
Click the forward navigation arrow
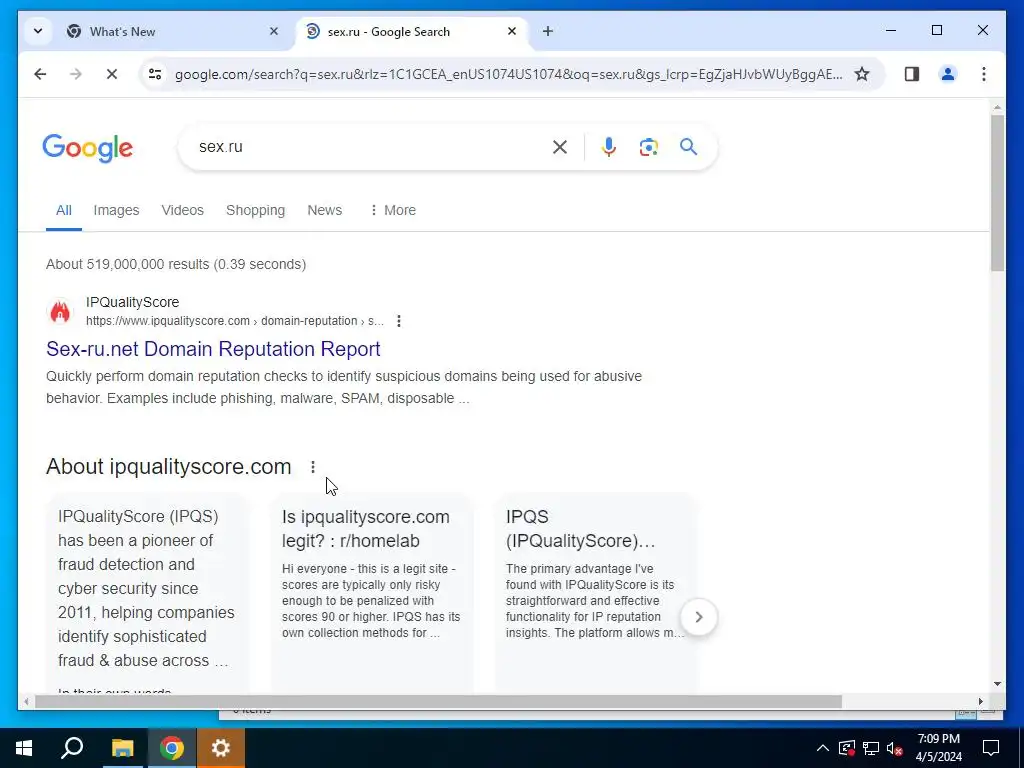(x=76, y=74)
